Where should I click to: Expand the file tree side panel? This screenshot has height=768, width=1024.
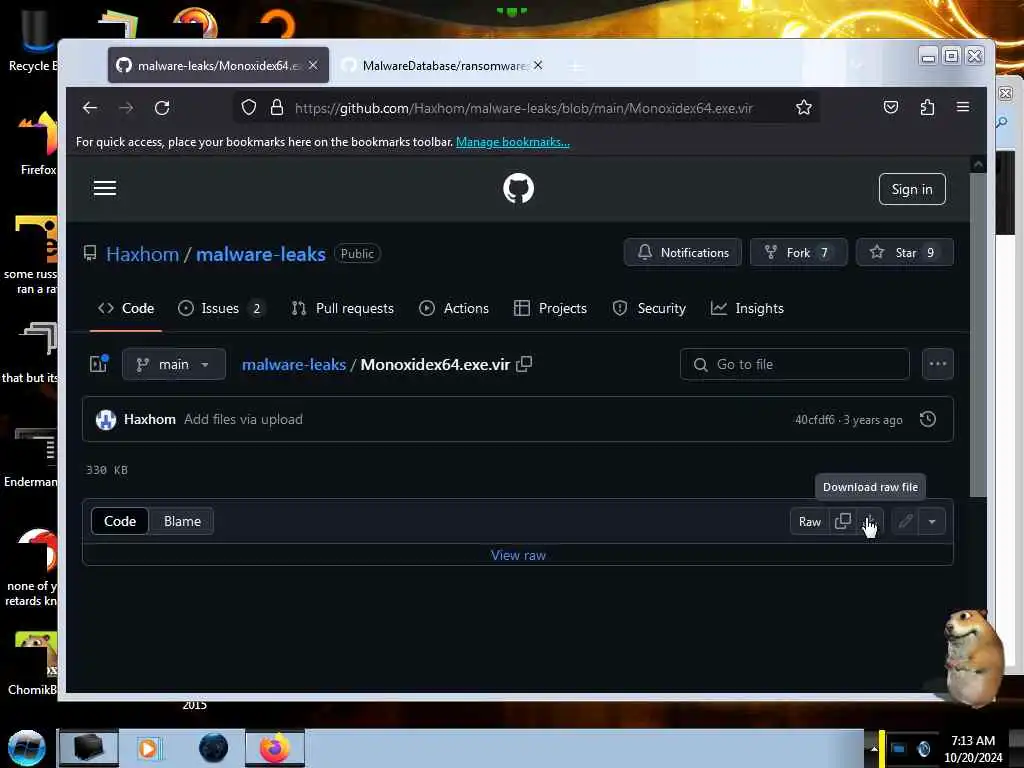click(x=99, y=364)
